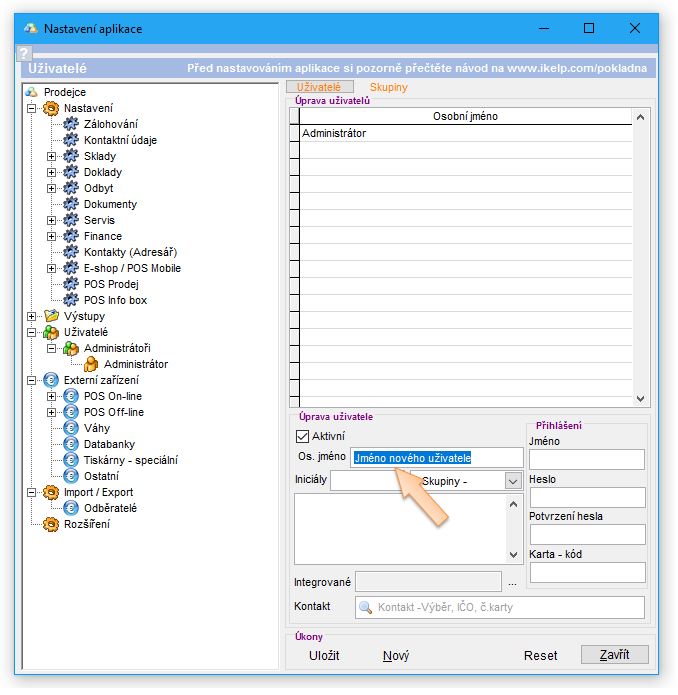This screenshot has width=678, height=695.
Task: Open the Skupiny dropdown list
Action: (513, 481)
